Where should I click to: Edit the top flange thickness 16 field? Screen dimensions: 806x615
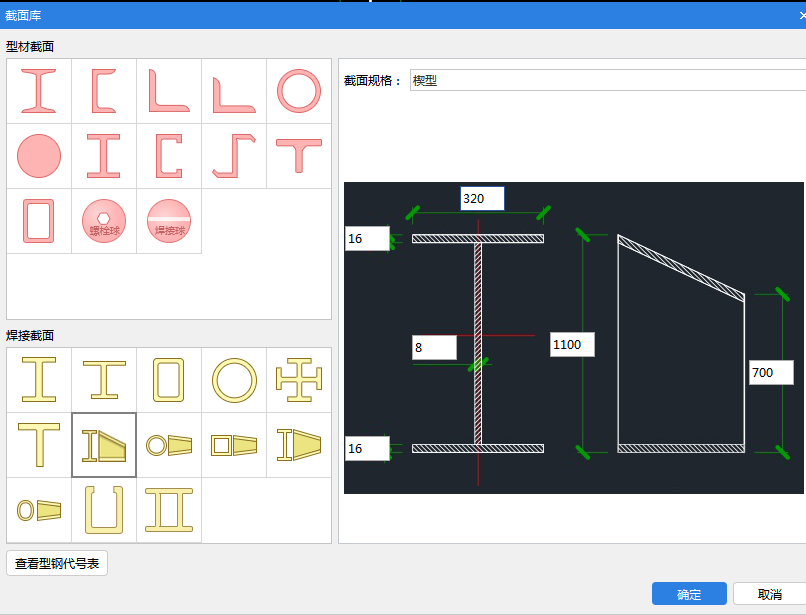[x=367, y=239]
